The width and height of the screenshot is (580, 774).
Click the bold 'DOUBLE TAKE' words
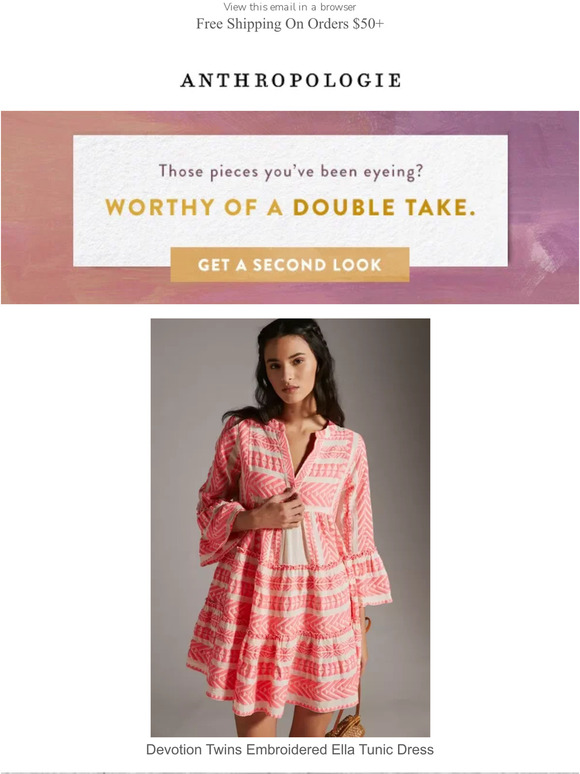(384, 207)
